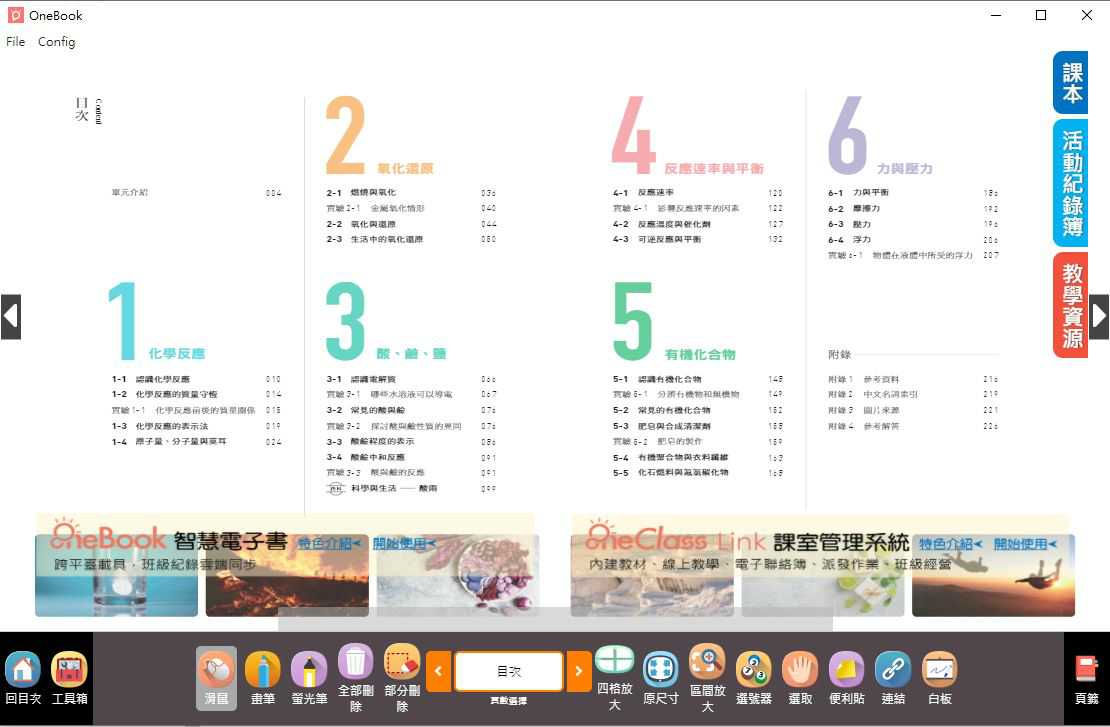Open the 工具箱 toolbox
Viewport: 1110px width, 727px height.
point(69,677)
